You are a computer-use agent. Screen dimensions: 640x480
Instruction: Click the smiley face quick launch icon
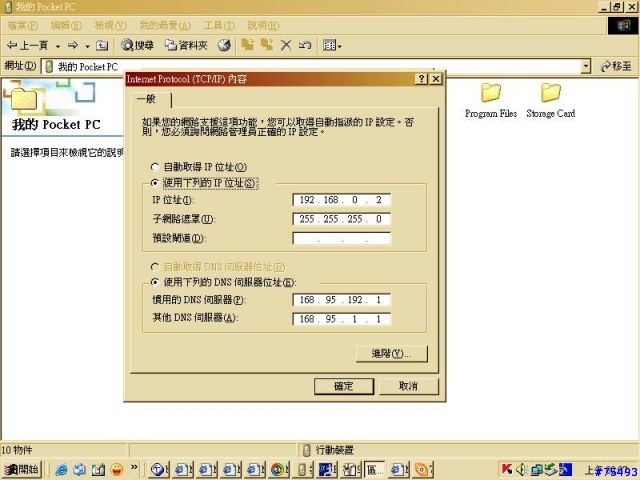117,470
